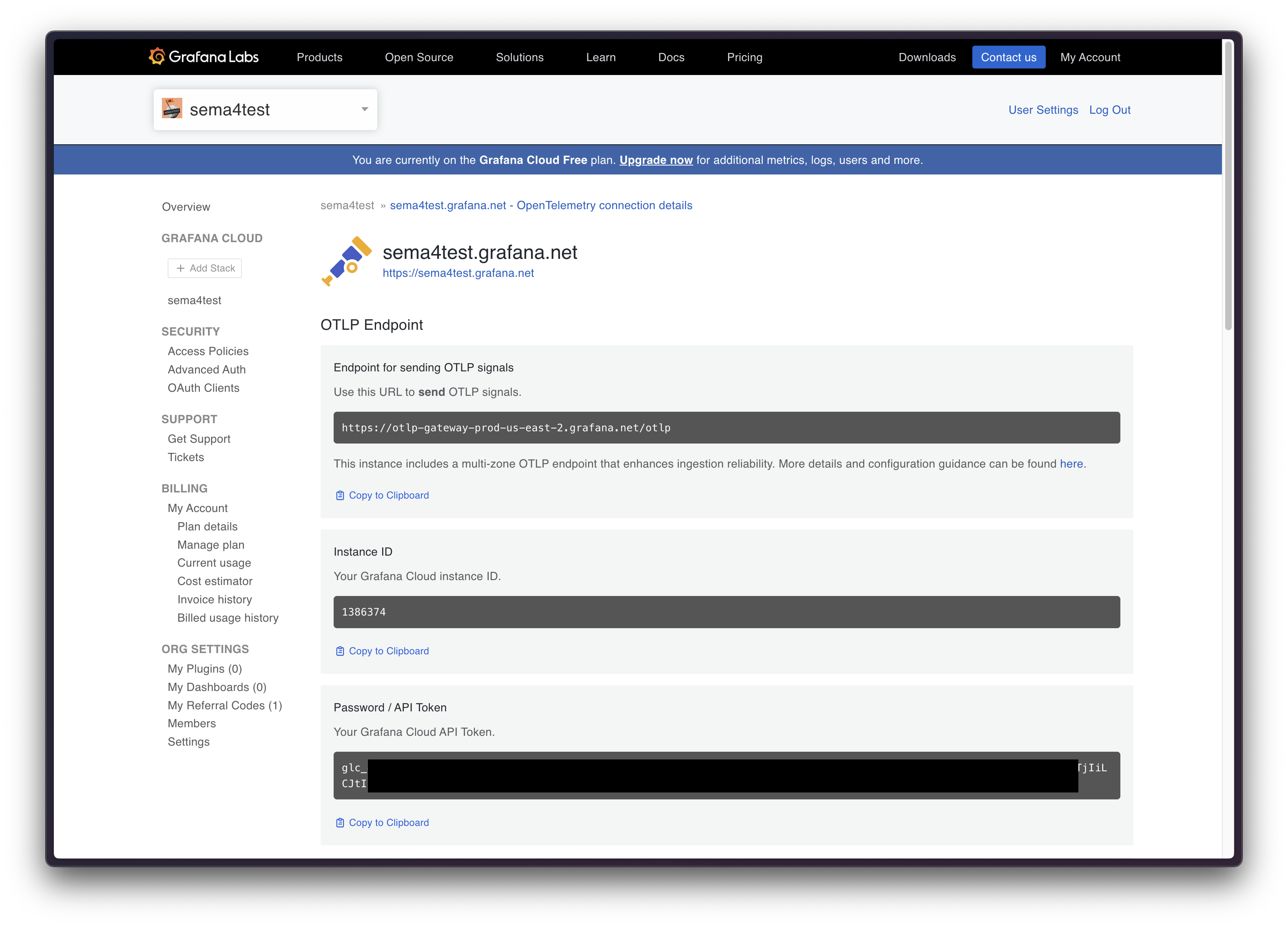Viewport: 1288px width, 927px height.
Task: Open the Solutions menu
Action: [519, 57]
